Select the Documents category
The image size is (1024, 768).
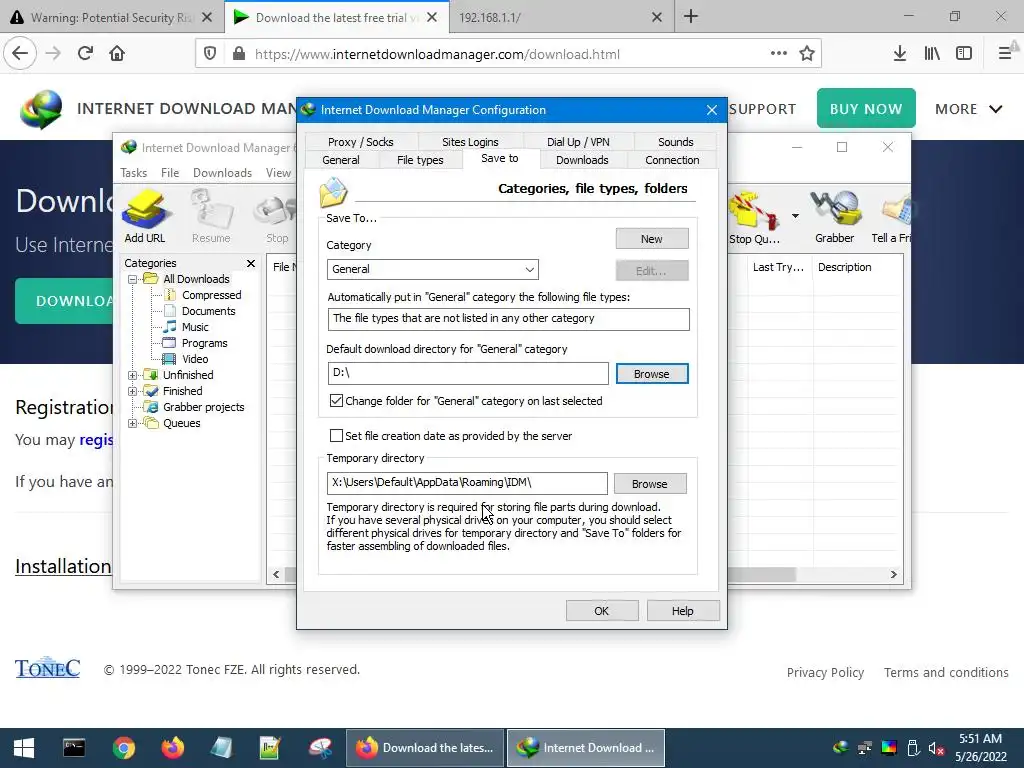(208, 311)
